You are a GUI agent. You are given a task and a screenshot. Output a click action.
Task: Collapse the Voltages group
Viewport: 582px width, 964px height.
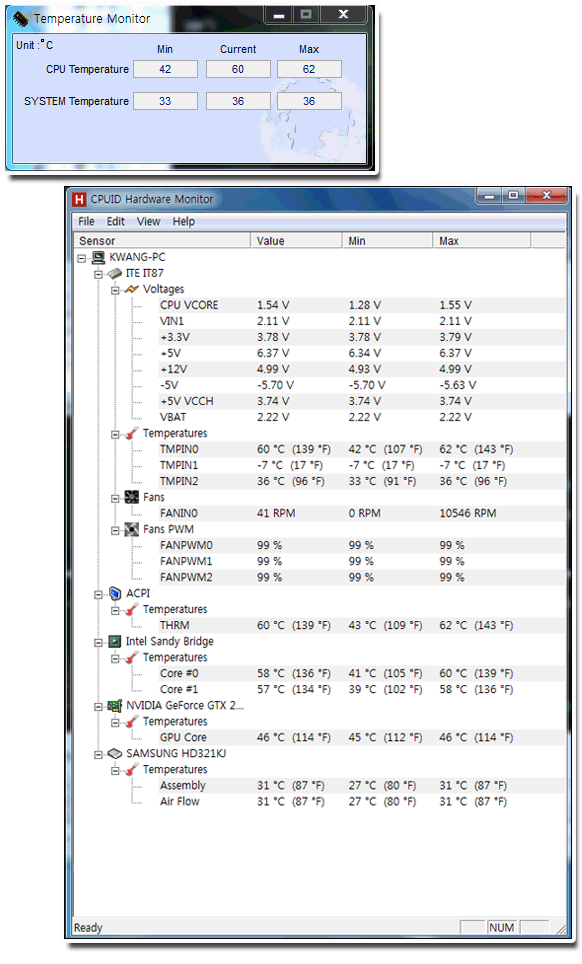click(115, 290)
